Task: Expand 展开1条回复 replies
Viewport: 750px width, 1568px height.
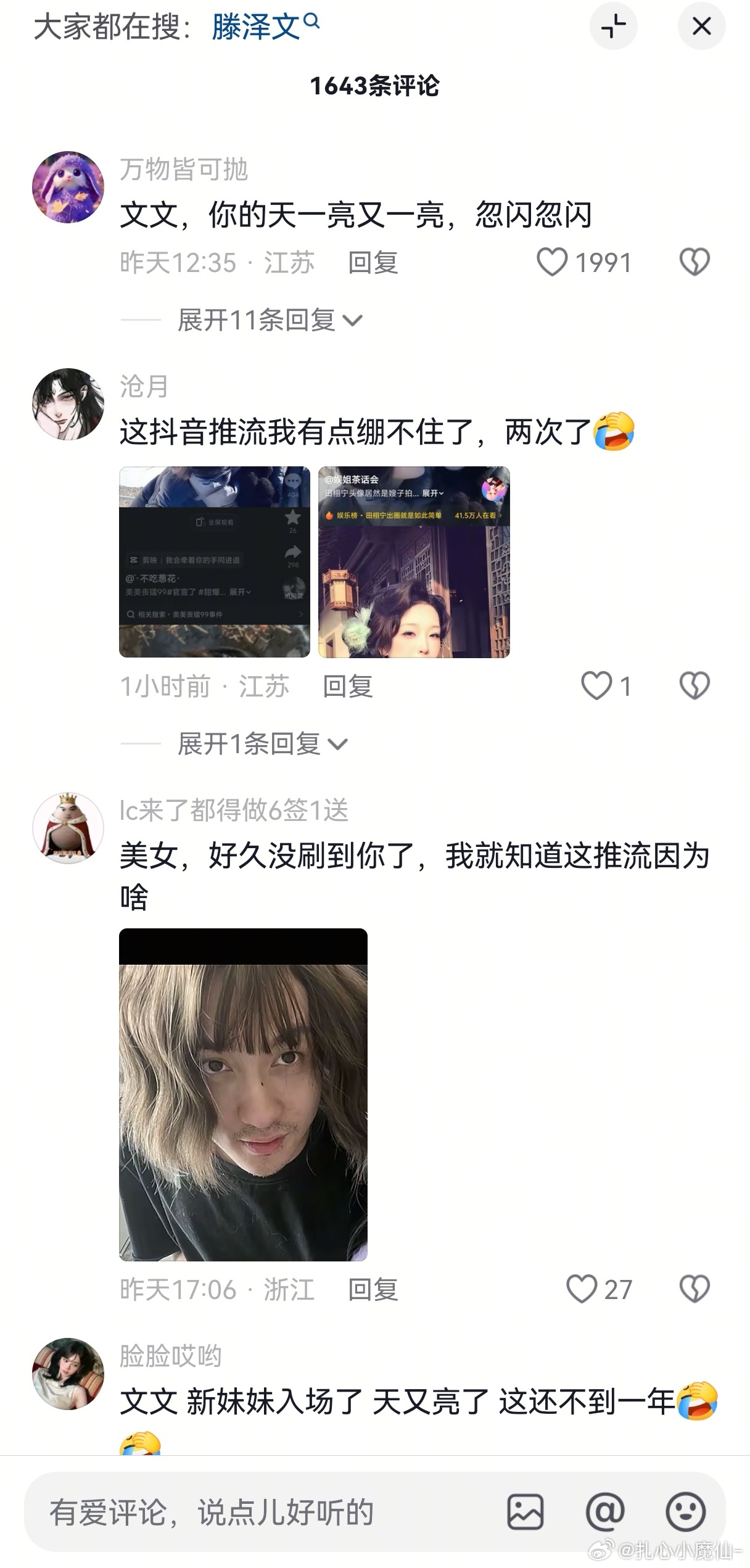Action: pyautogui.click(x=263, y=744)
